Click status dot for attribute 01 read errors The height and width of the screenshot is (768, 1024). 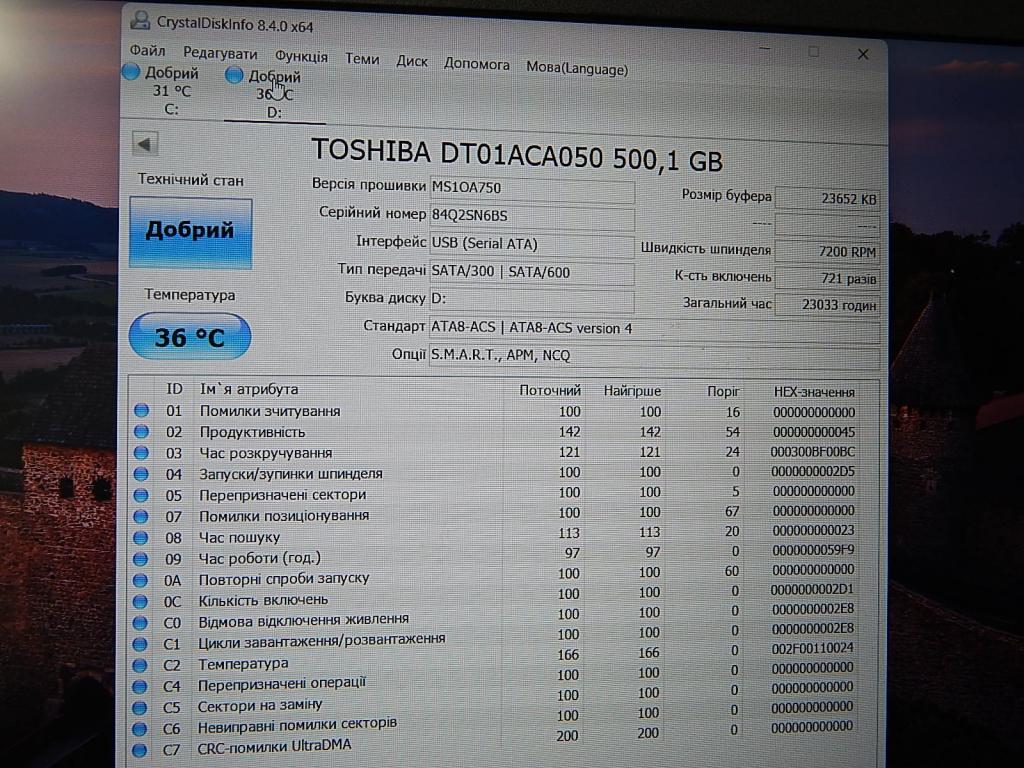141,411
